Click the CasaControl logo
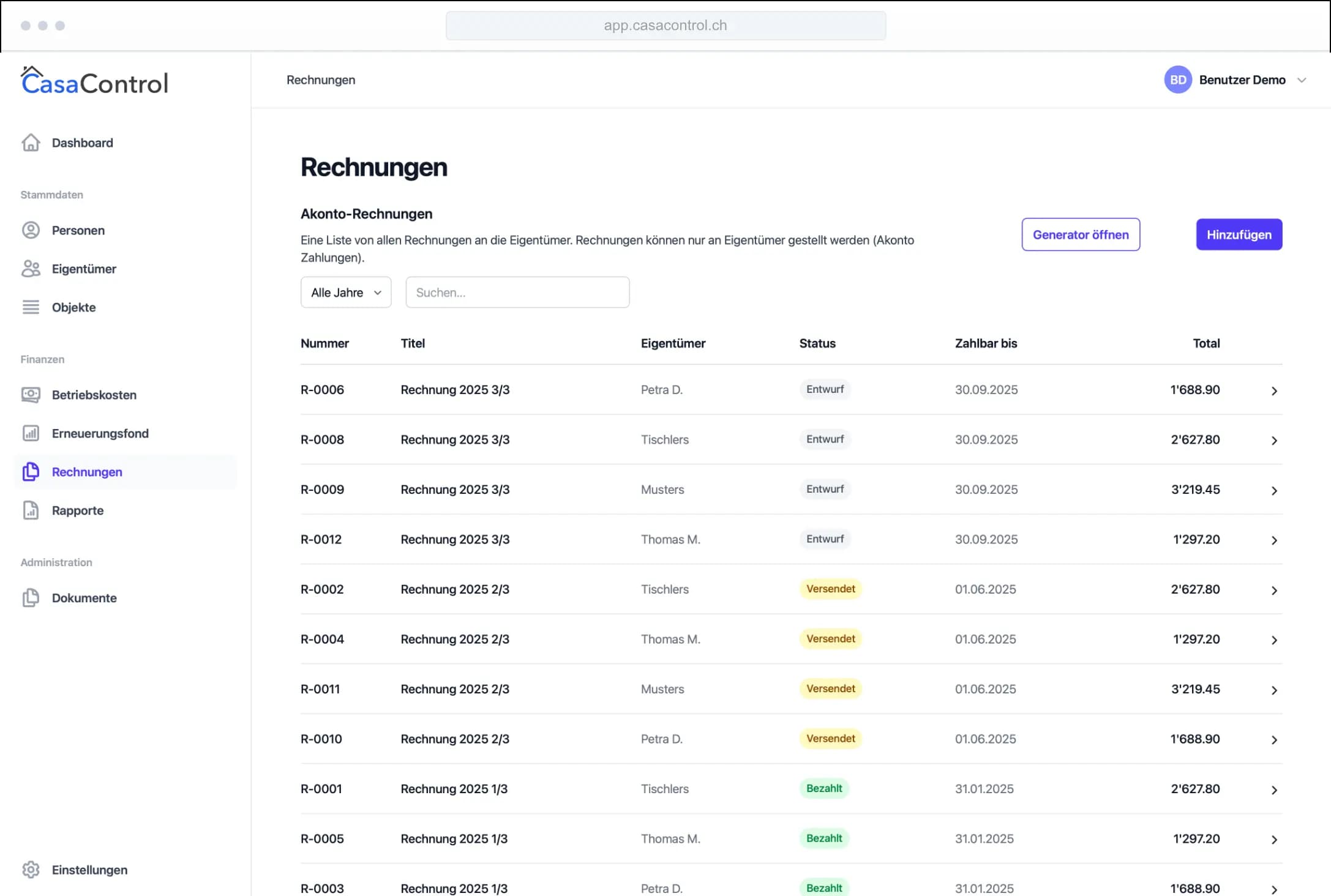The height and width of the screenshot is (896, 1331). click(x=94, y=82)
